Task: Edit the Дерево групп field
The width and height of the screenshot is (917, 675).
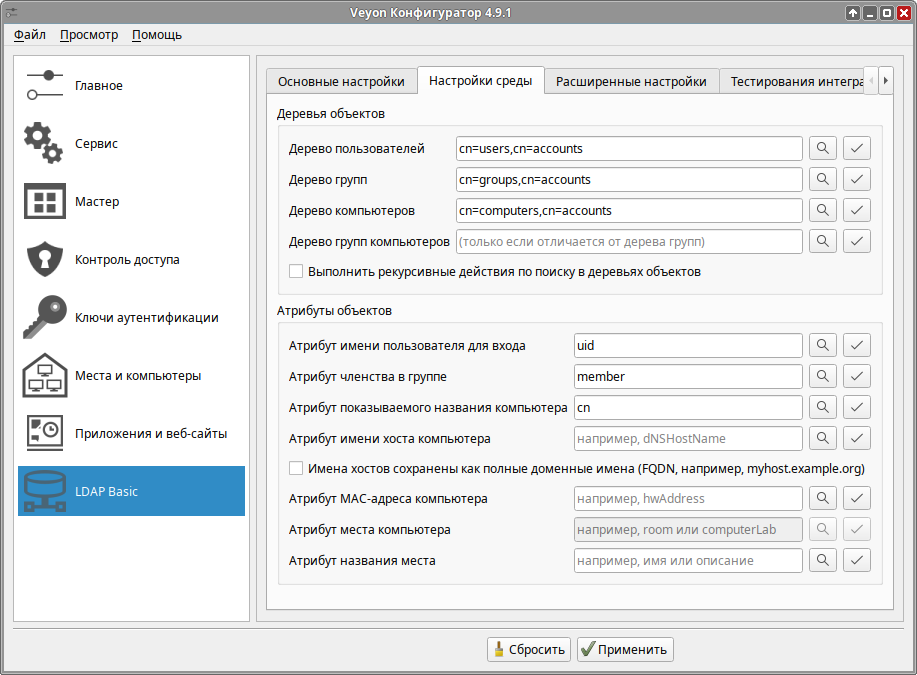Action: [x=629, y=180]
